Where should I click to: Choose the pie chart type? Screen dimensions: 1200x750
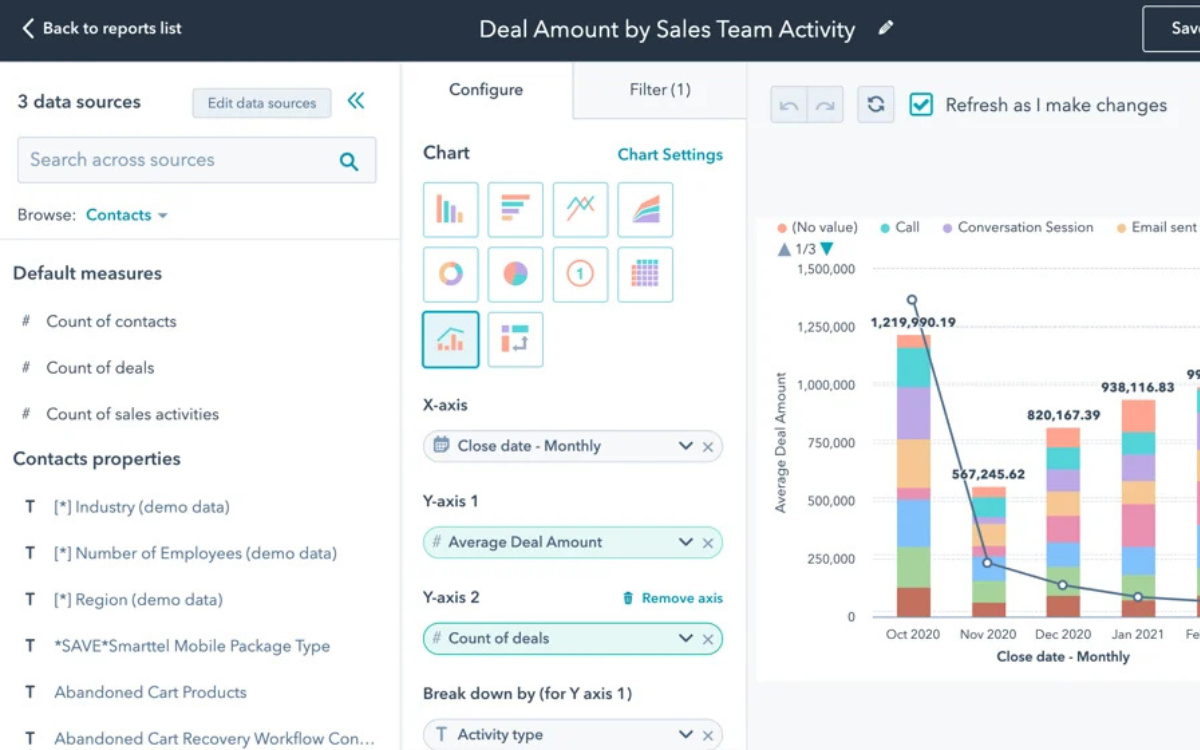(515, 275)
